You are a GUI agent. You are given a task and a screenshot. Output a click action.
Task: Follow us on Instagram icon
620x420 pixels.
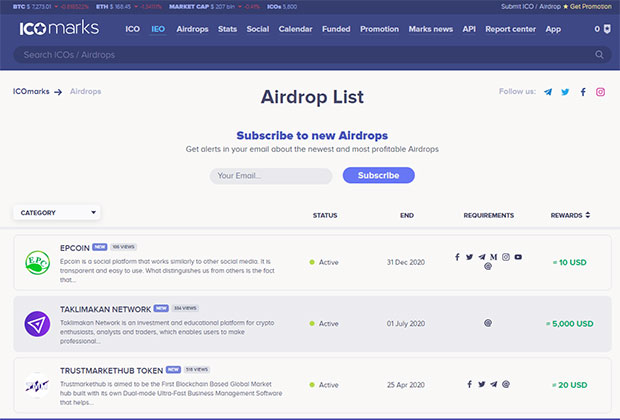tap(600, 92)
